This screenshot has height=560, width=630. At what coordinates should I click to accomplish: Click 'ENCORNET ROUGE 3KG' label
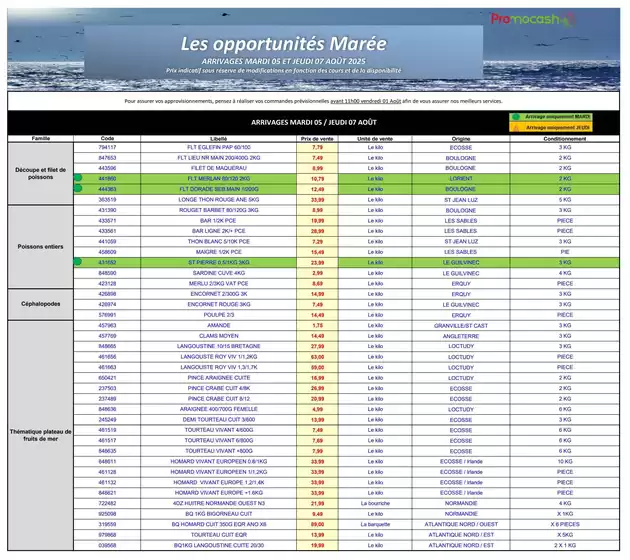click(219, 305)
